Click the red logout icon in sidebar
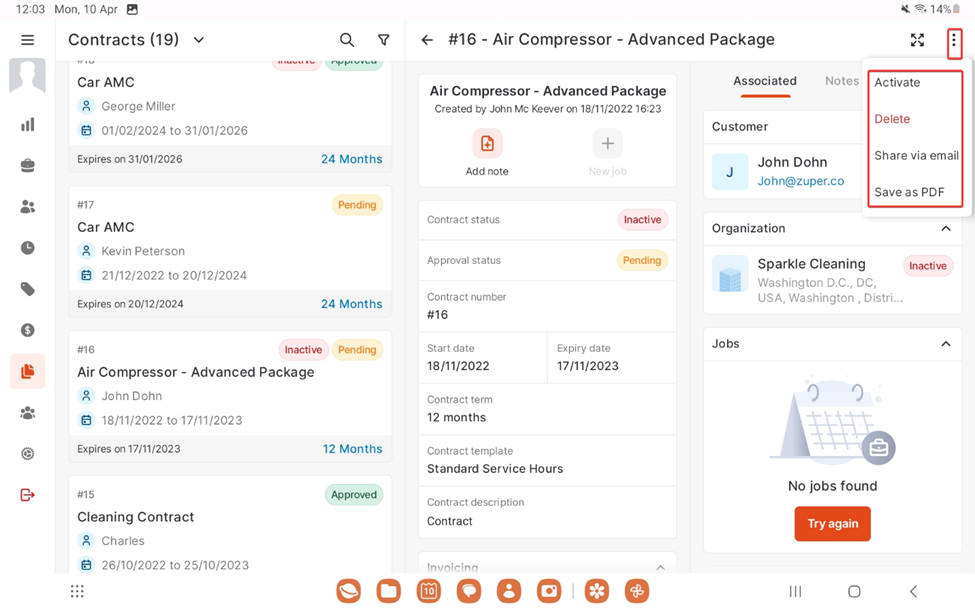The image size is (975, 610). (28, 495)
